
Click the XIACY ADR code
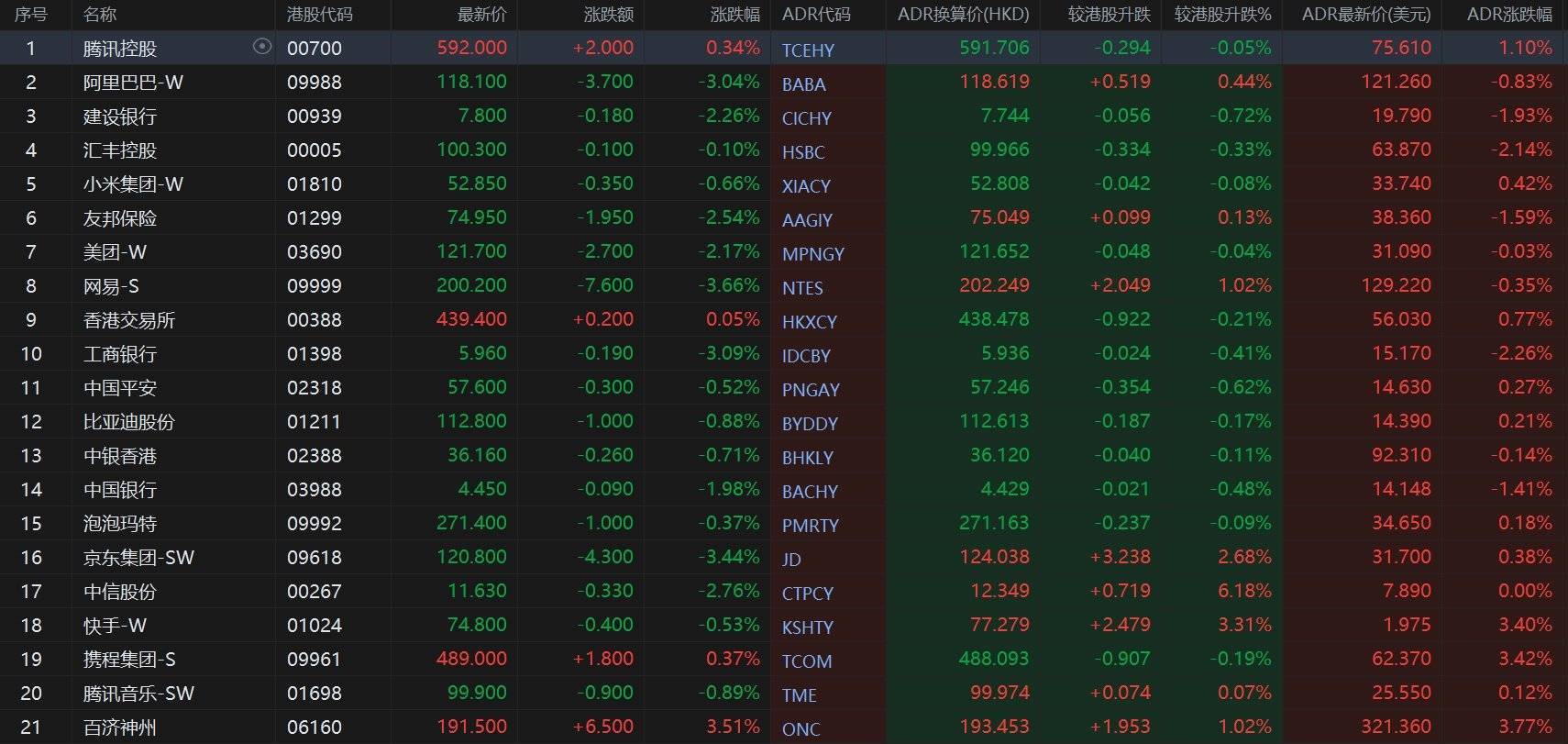pos(806,186)
